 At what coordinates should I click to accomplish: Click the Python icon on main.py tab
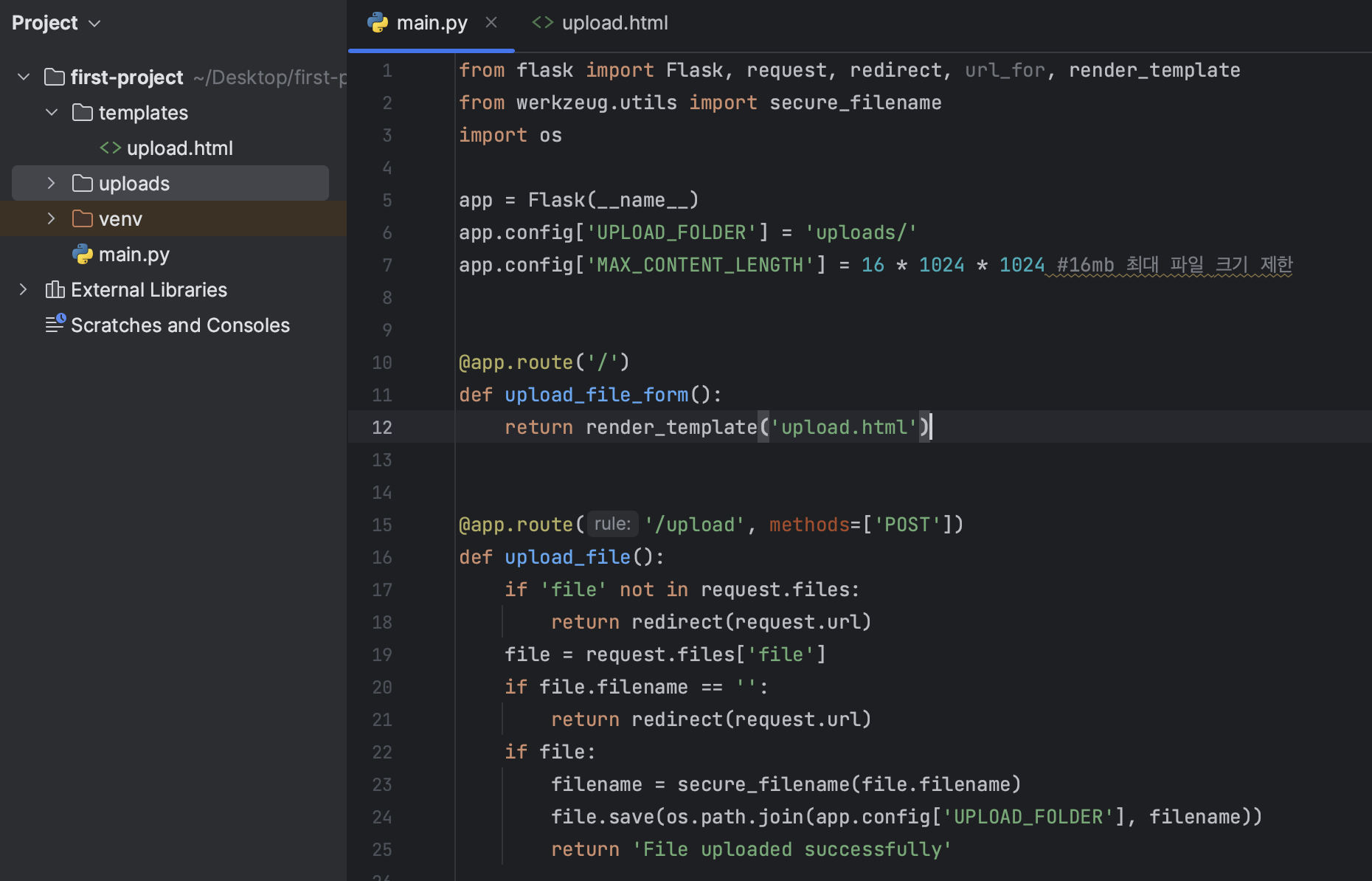[x=378, y=22]
